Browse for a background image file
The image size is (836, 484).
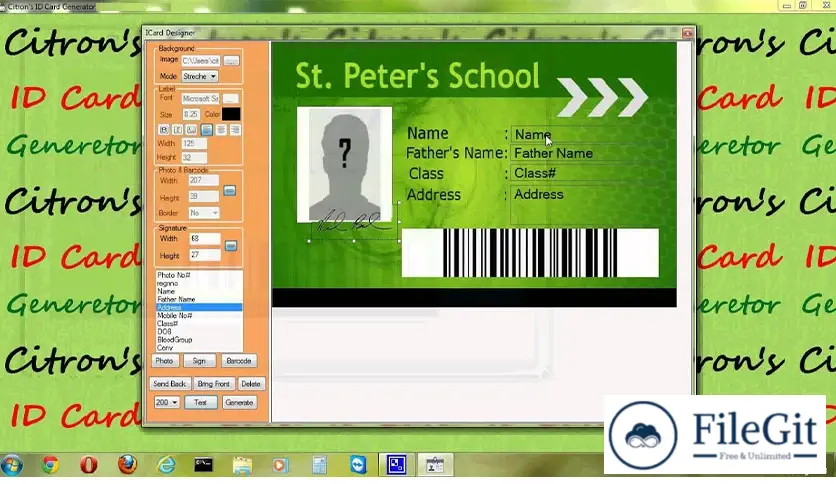(231, 61)
